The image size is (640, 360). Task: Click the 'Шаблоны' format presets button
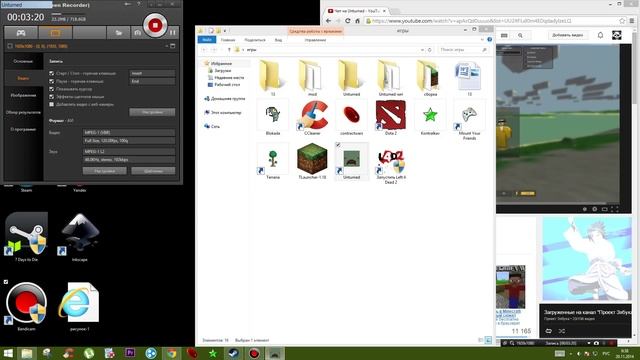click(x=153, y=171)
